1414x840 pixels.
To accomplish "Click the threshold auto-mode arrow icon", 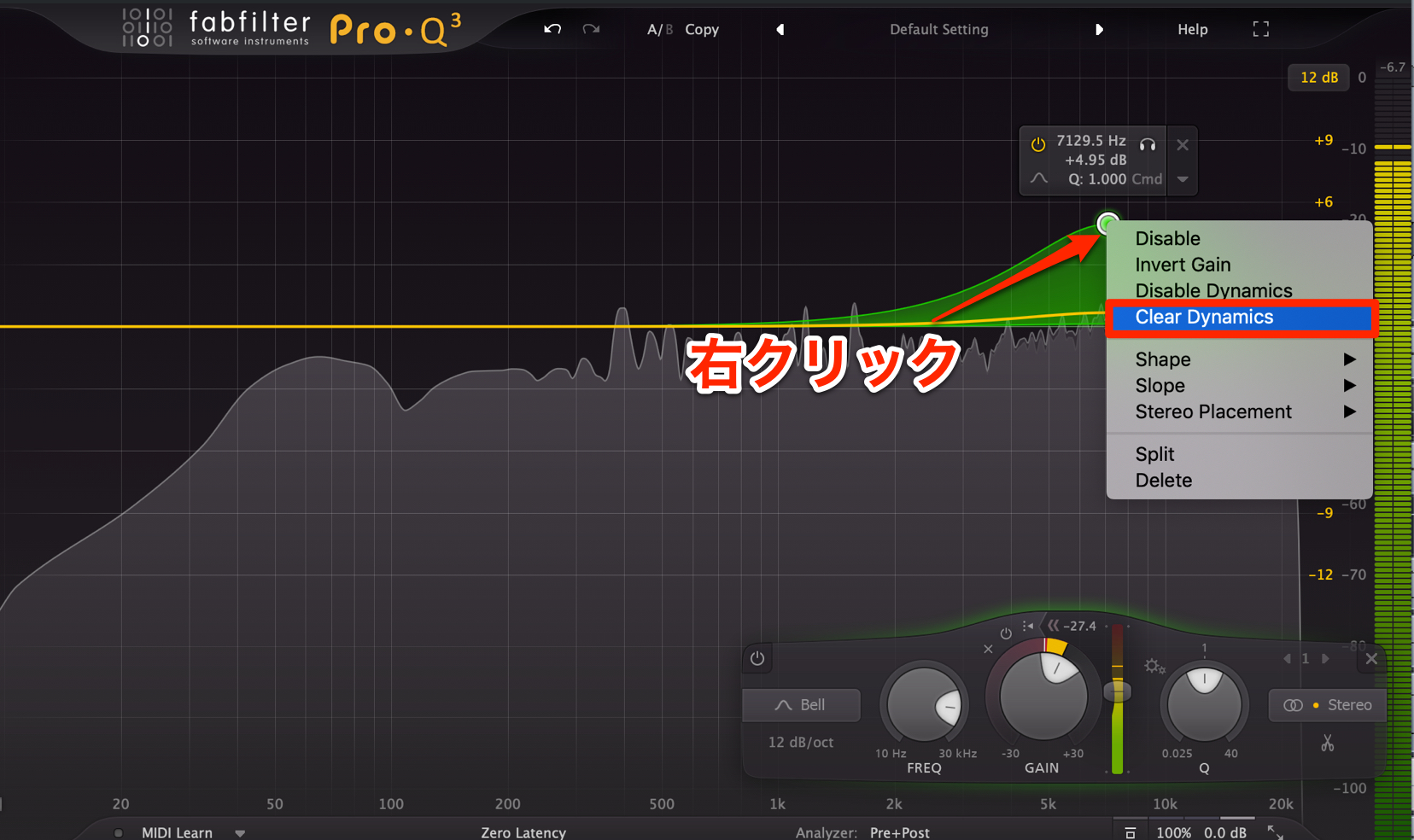I will (1053, 626).
